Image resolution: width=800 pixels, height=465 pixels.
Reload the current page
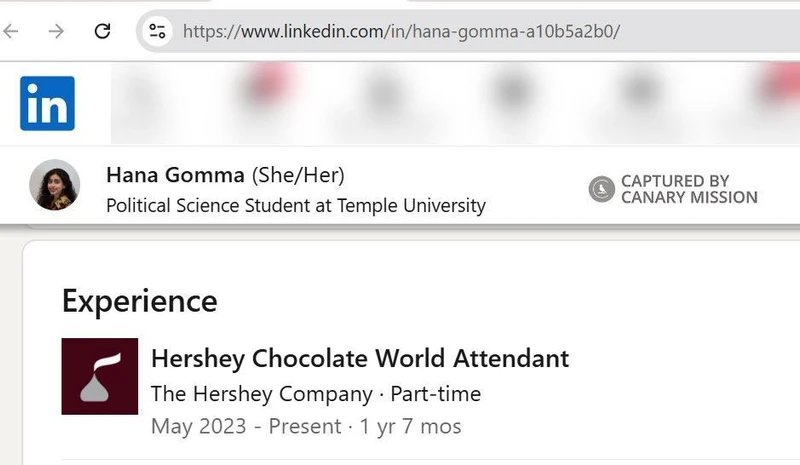[101, 31]
